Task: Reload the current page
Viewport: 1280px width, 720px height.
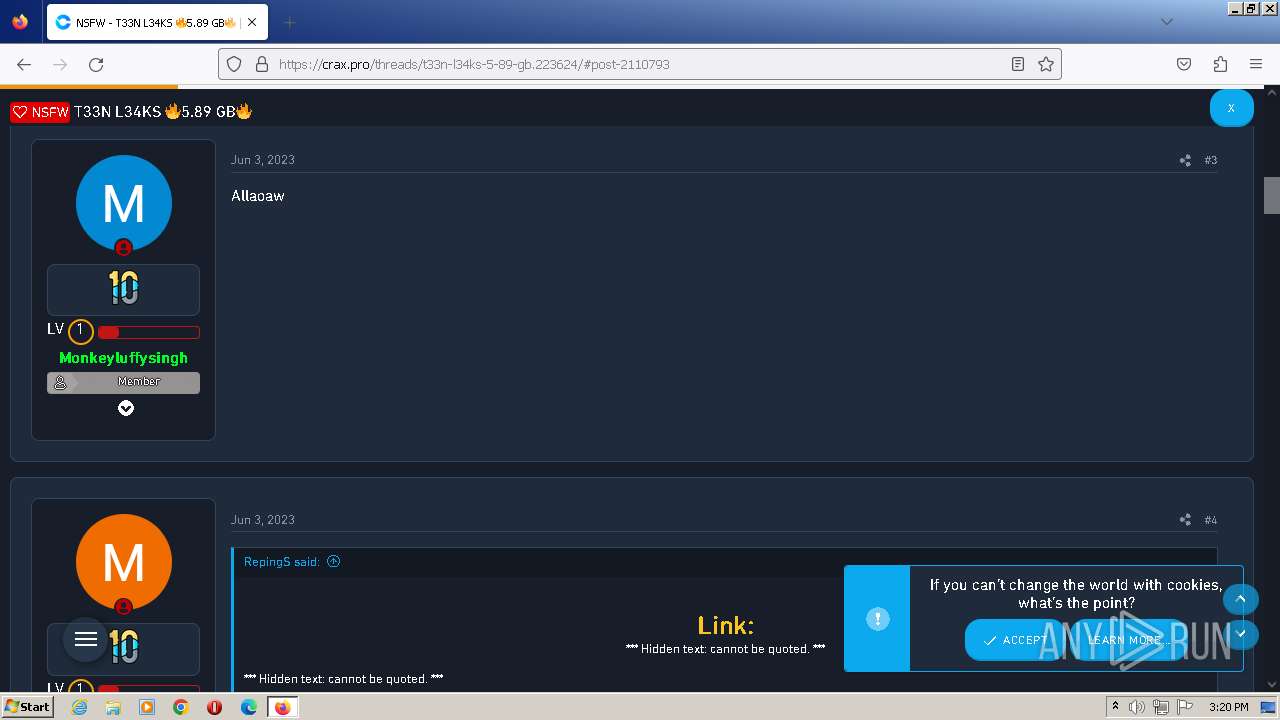Action: [96, 64]
